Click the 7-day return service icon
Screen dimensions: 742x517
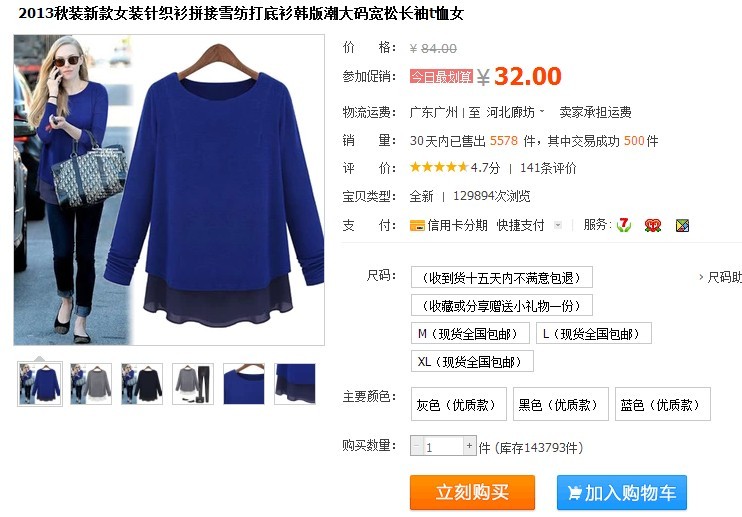pyautogui.click(x=624, y=225)
